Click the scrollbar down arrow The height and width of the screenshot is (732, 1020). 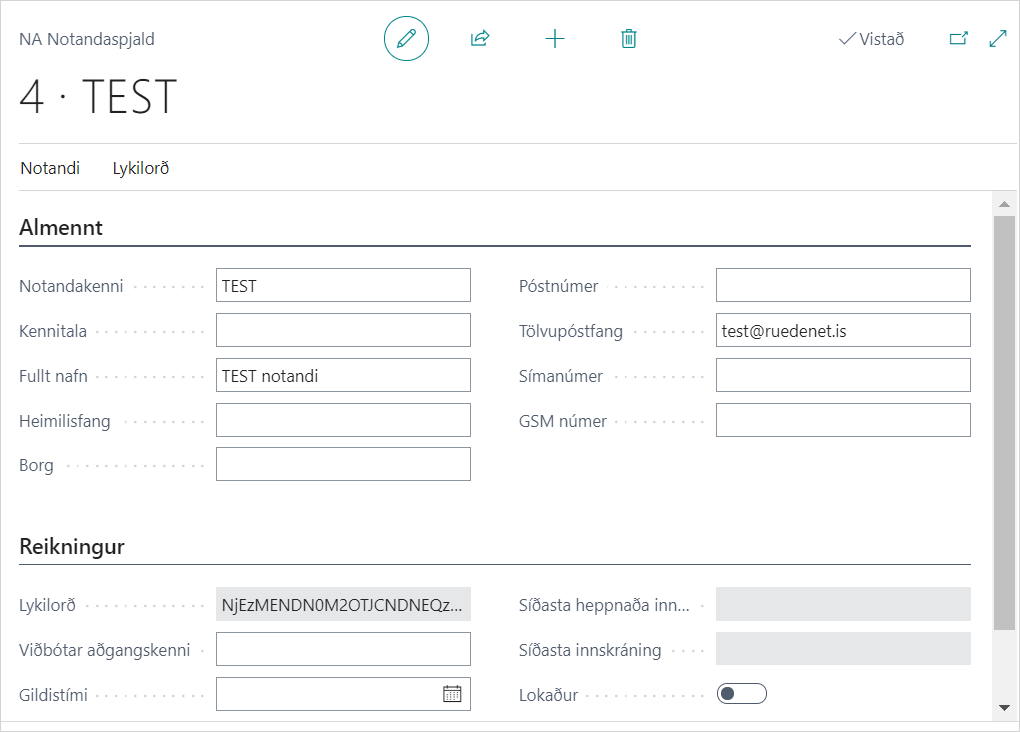1005,708
